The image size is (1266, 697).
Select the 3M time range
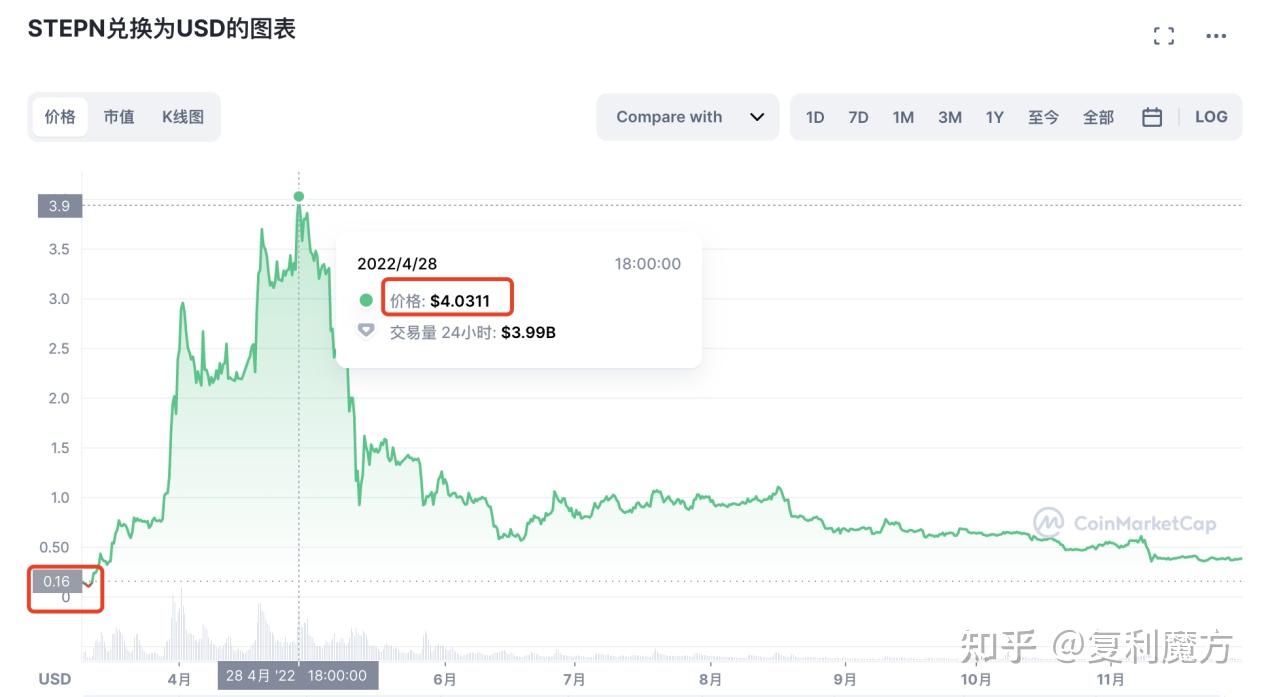(950, 117)
